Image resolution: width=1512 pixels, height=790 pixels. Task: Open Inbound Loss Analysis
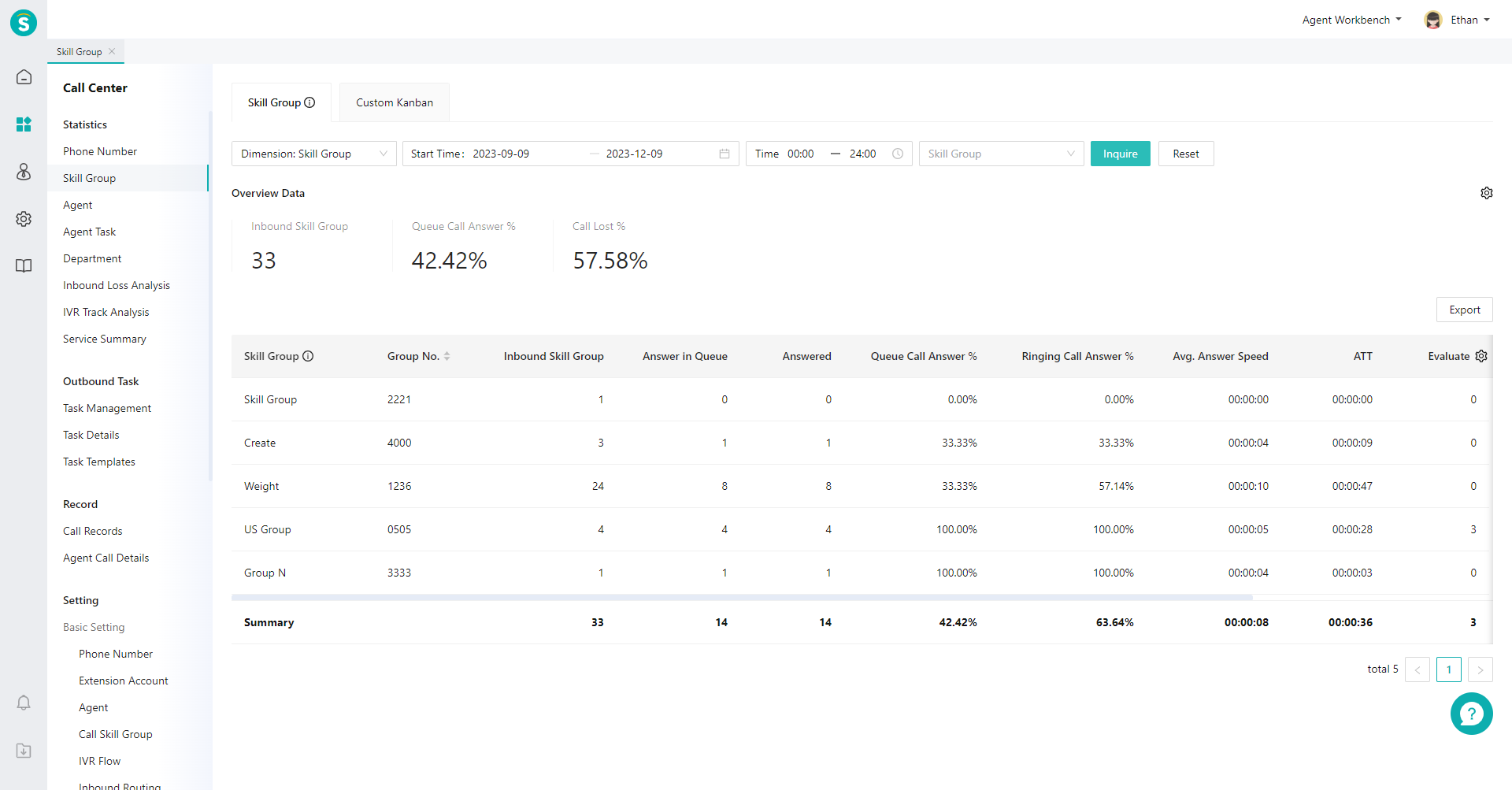(x=117, y=285)
